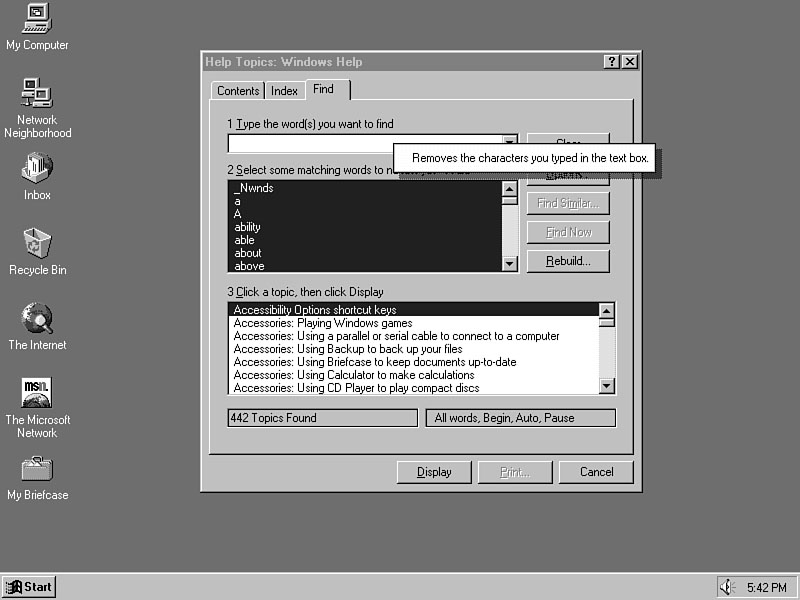
Task: Open the Start menu
Action: [x=29, y=587]
